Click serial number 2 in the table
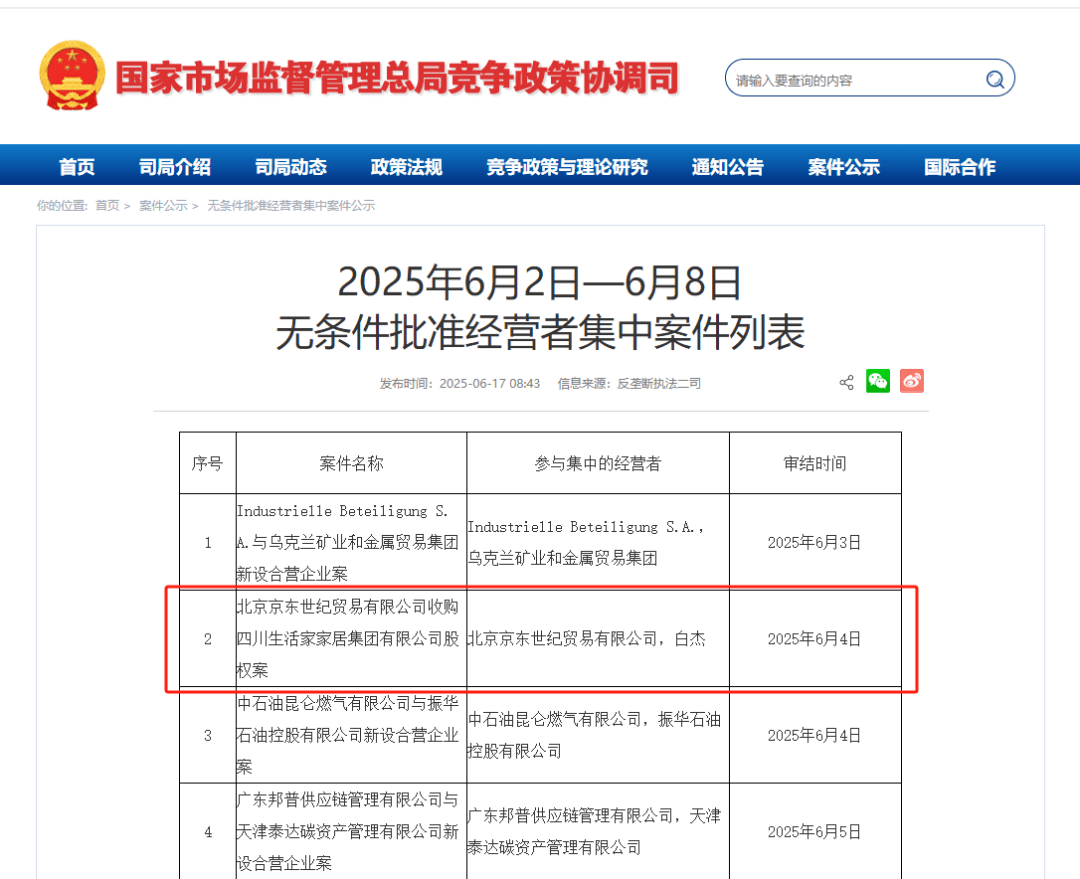Image resolution: width=1080 pixels, height=879 pixels. tap(208, 639)
